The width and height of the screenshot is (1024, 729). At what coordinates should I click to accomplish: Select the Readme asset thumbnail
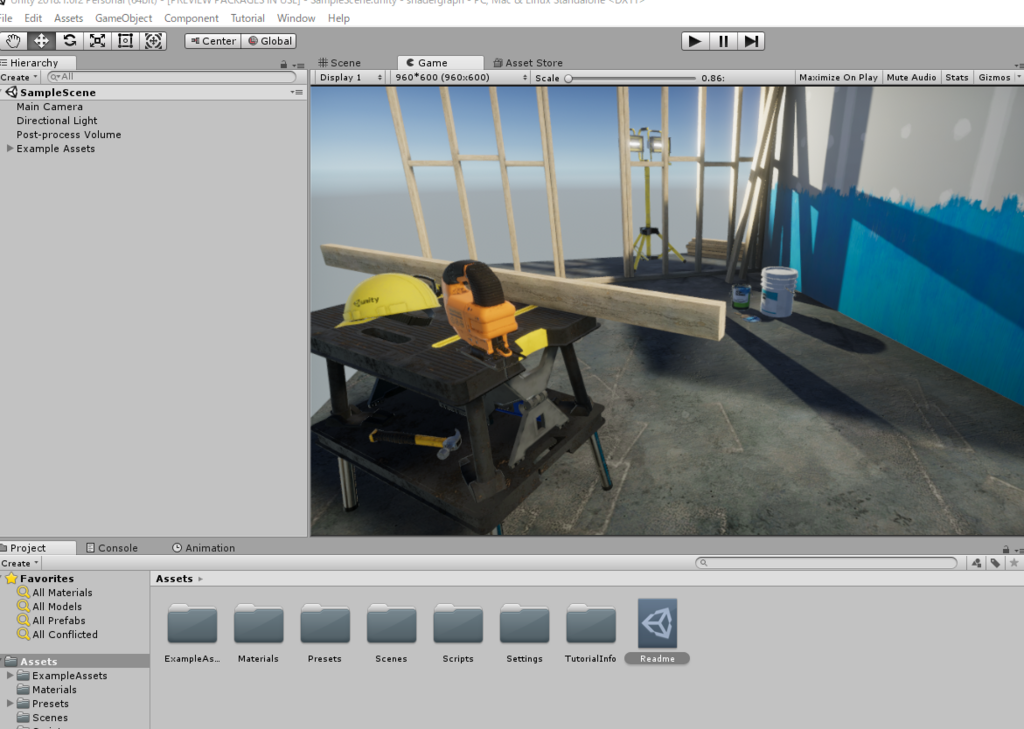point(658,623)
